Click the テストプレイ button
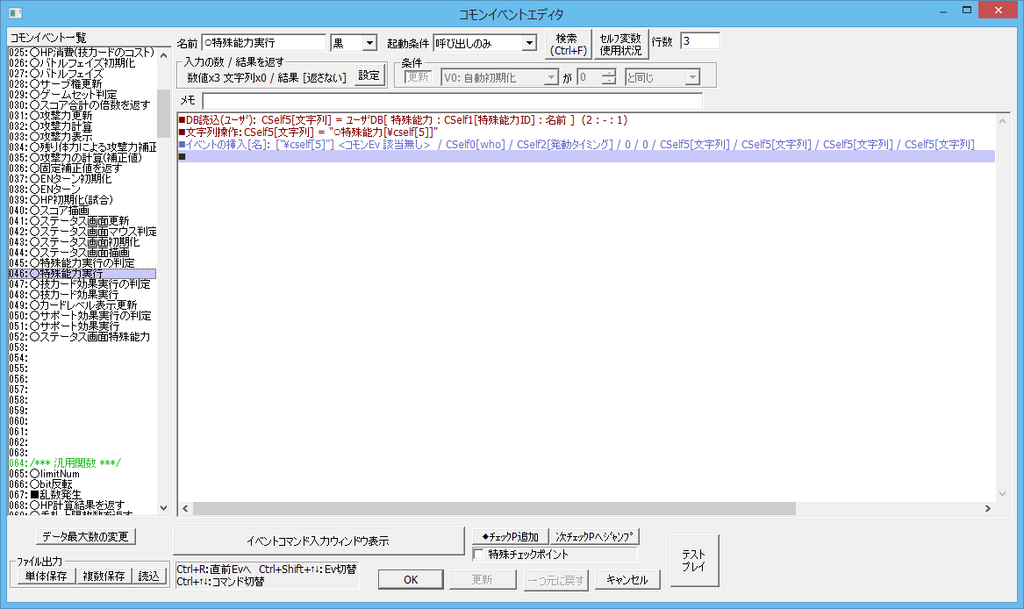1024x609 pixels. [694, 561]
